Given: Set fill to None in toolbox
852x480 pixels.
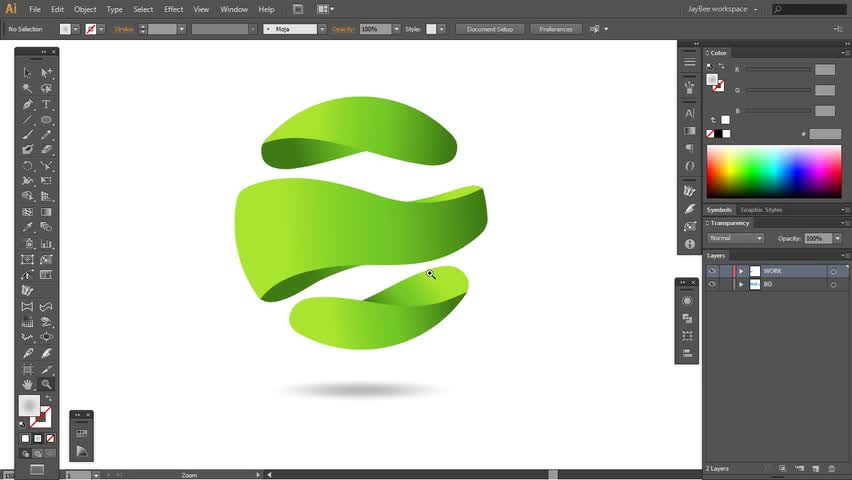Looking at the screenshot, I should (51, 438).
